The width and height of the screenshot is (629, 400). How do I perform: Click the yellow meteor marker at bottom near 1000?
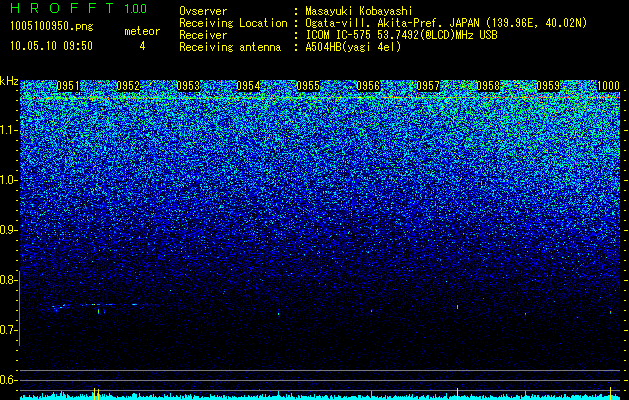click(x=610, y=394)
